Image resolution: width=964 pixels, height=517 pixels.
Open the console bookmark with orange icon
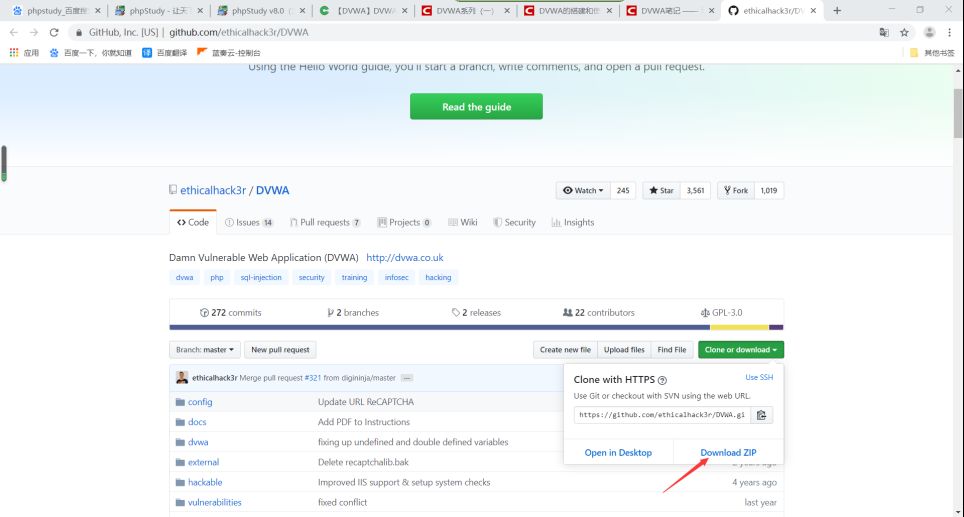point(229,53)
